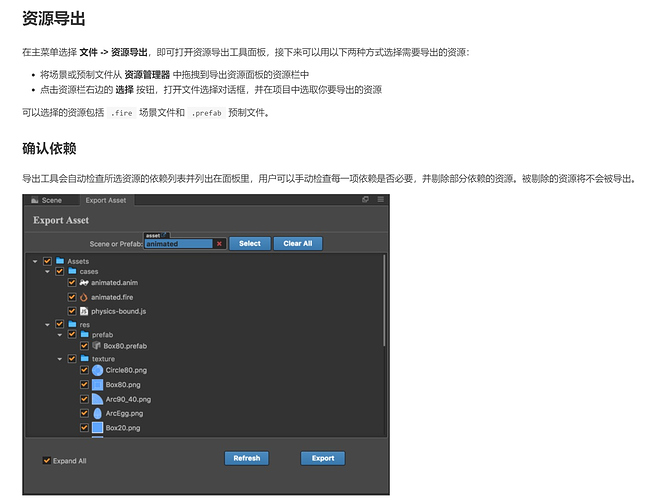Uncheck Box20.png checkbox
655x500 pixels.
tap(84, 427)
